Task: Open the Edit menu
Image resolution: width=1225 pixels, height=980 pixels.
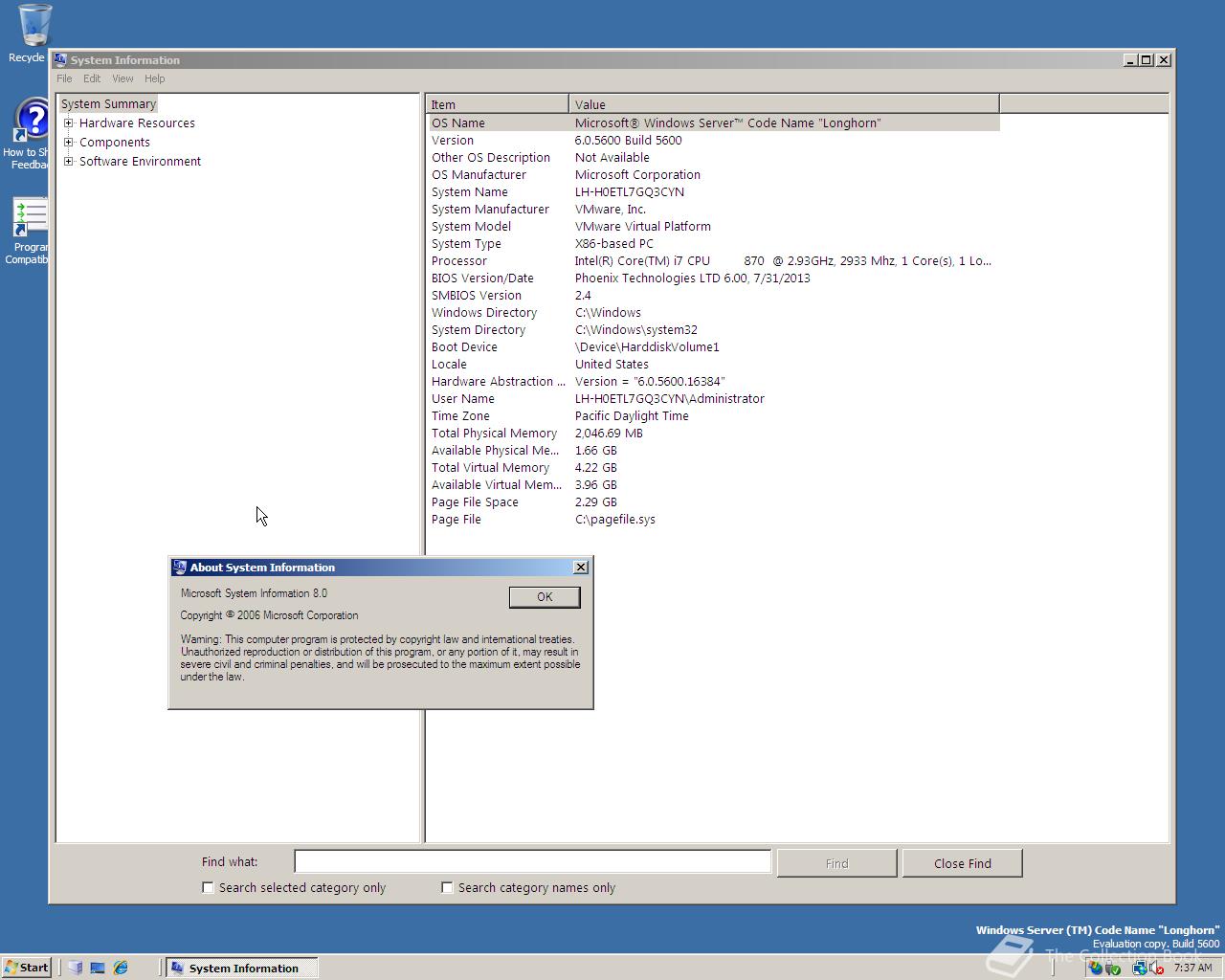Action: [x=92, y=78]
